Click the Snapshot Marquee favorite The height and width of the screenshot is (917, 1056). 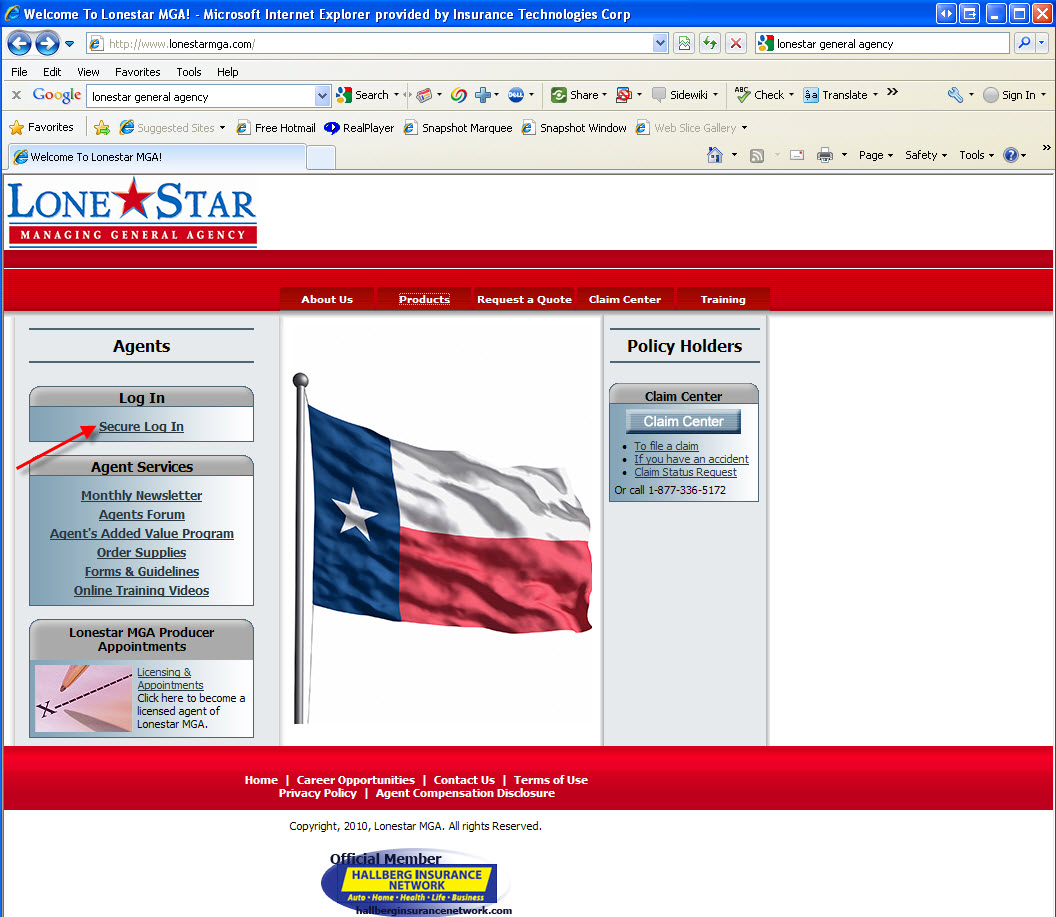tap(458, 128)
